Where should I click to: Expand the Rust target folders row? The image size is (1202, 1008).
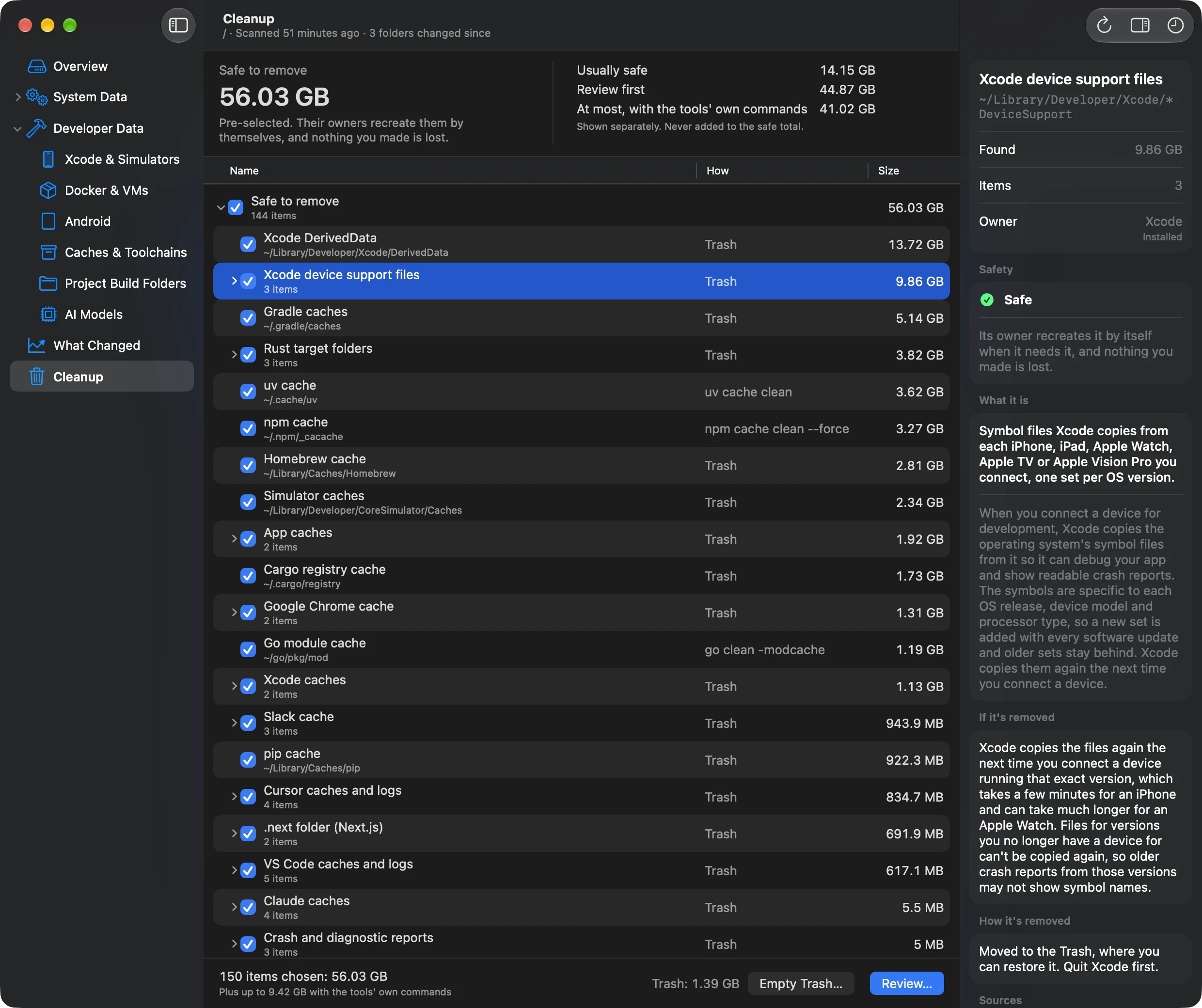234,355
